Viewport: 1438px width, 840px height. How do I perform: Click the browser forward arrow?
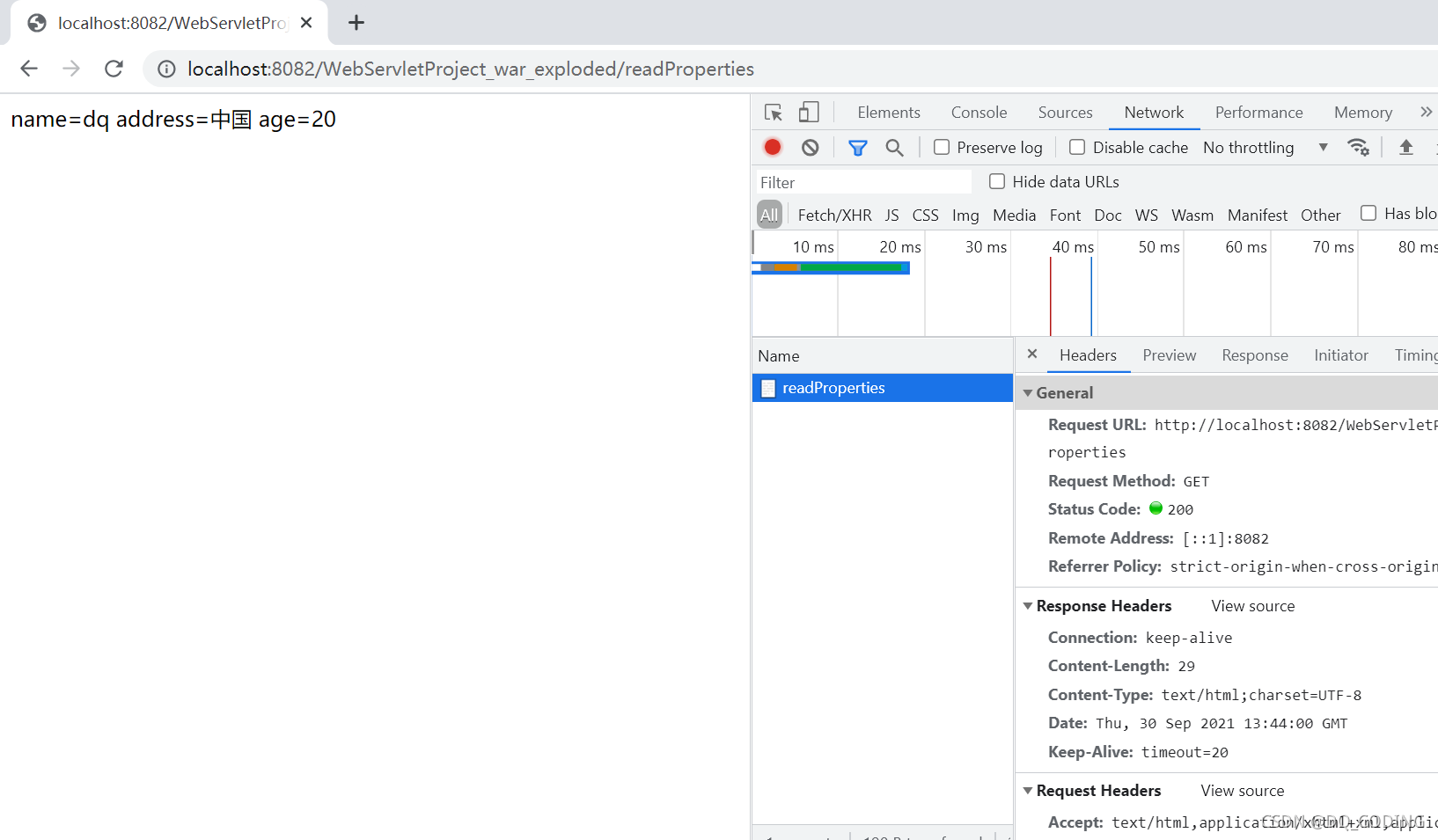tap(71, 69)
